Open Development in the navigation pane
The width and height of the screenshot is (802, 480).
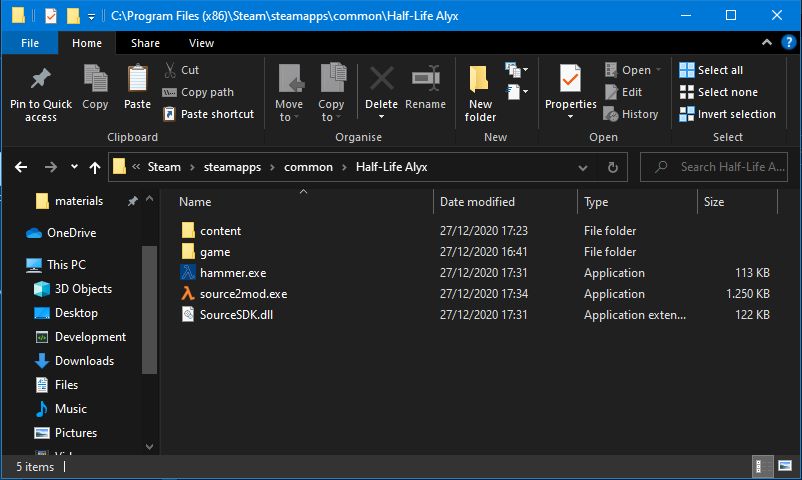coord(80,337)
